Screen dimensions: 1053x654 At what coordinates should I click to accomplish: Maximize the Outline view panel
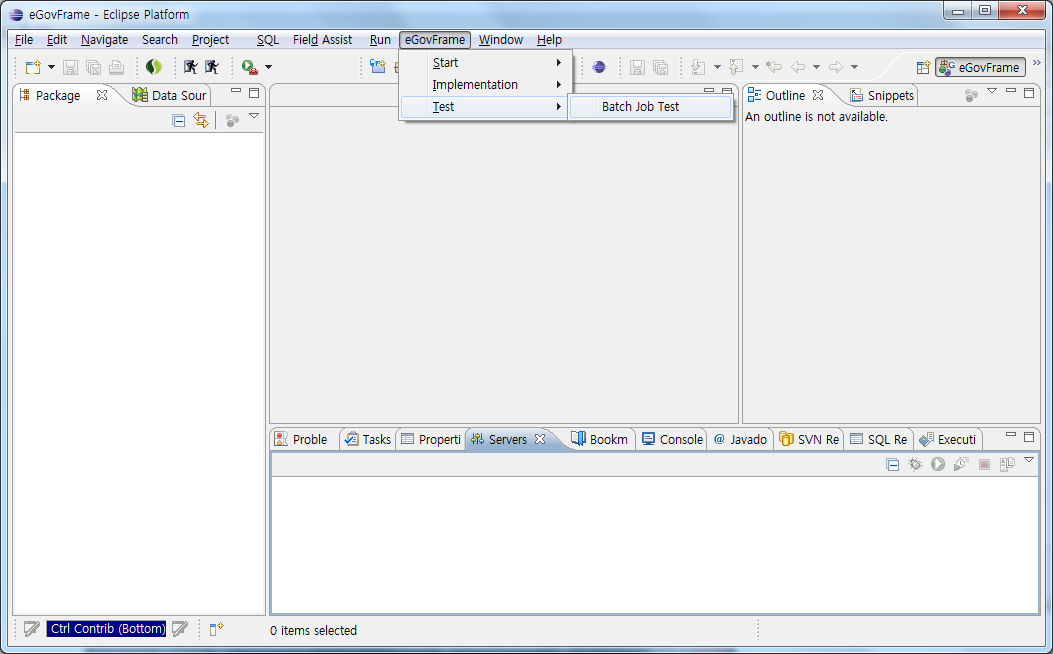1029,92
